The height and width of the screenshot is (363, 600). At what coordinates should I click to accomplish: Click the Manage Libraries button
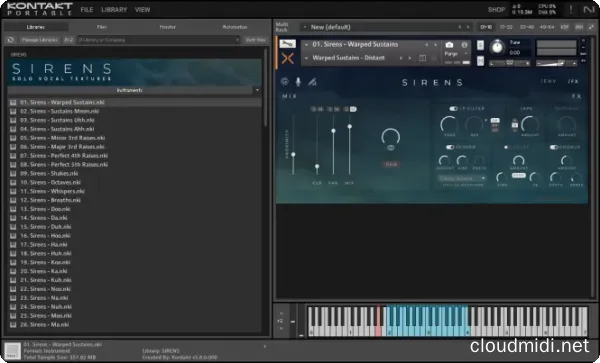click(39, 40)
